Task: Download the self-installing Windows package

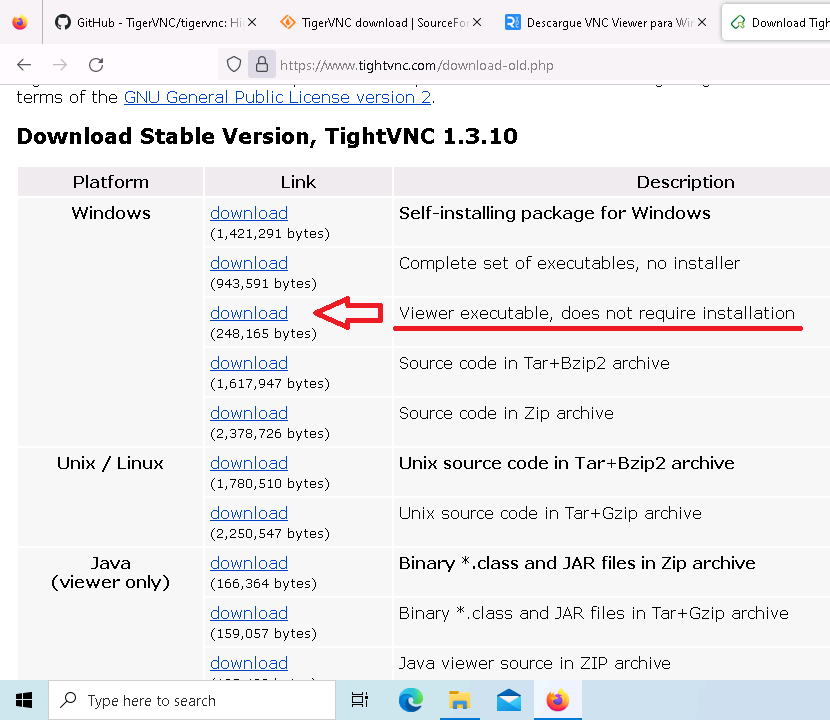Action: point(249,213)
